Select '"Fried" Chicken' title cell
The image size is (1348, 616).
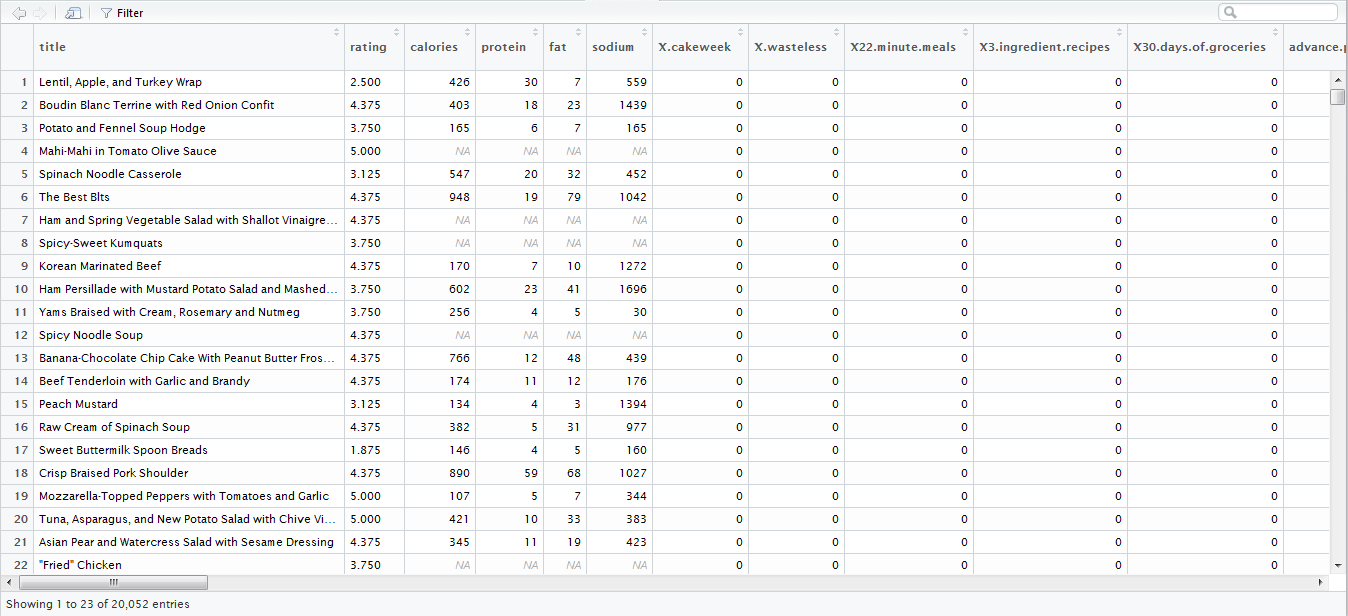189,565
